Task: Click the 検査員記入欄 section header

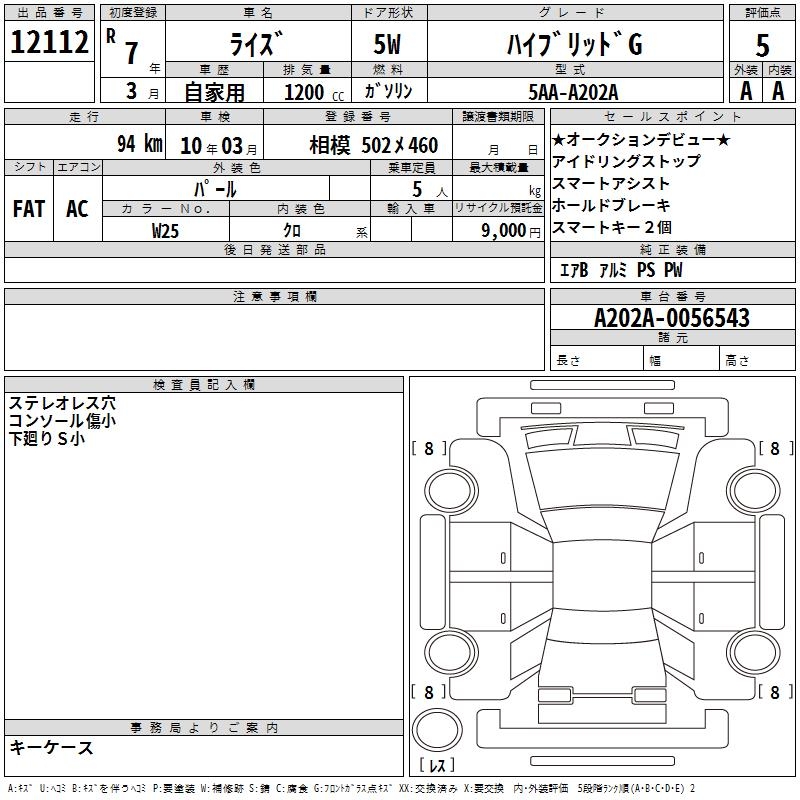Action: pyautogui.click(x=204, y=385)
